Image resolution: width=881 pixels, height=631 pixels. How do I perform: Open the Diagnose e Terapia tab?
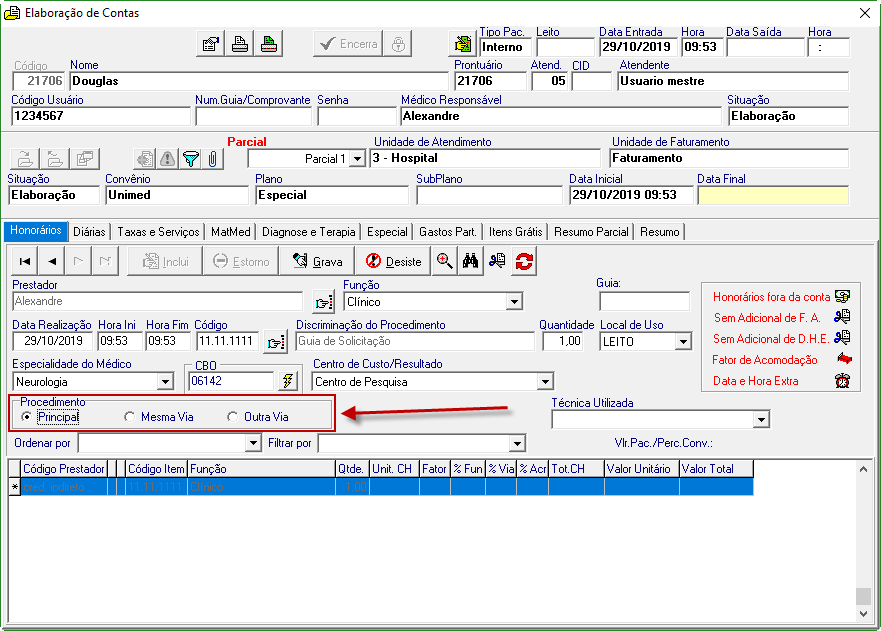(308, 232)
